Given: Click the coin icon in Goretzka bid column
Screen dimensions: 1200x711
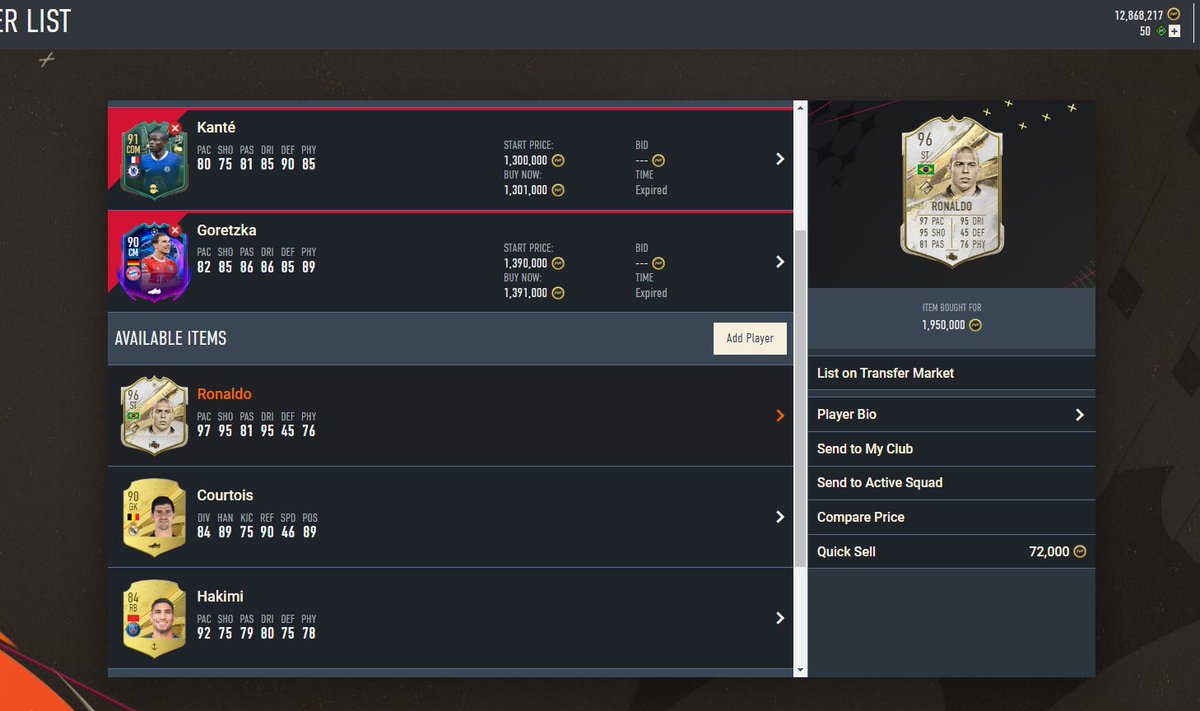Looking at the screenshot, I should pos(658,263).
